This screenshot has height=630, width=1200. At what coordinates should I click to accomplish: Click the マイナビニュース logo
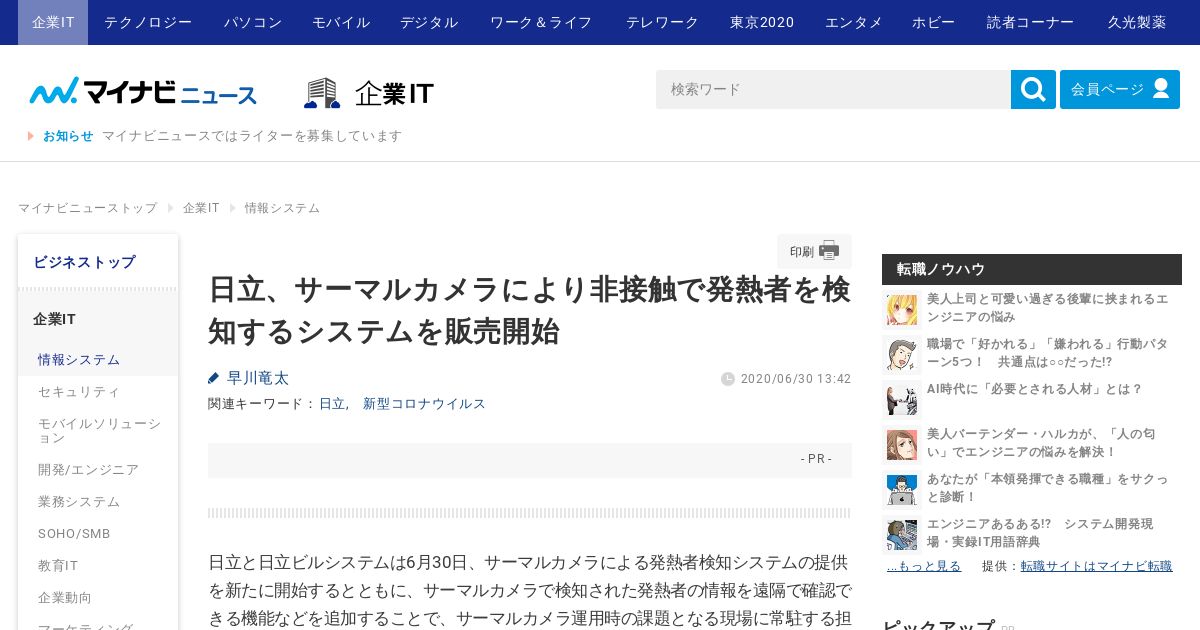point(143,92)
